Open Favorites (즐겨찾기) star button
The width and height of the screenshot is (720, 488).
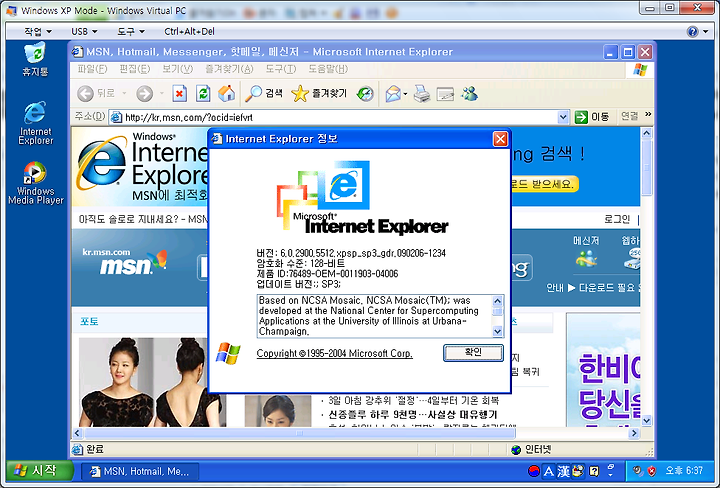[319, 94]
